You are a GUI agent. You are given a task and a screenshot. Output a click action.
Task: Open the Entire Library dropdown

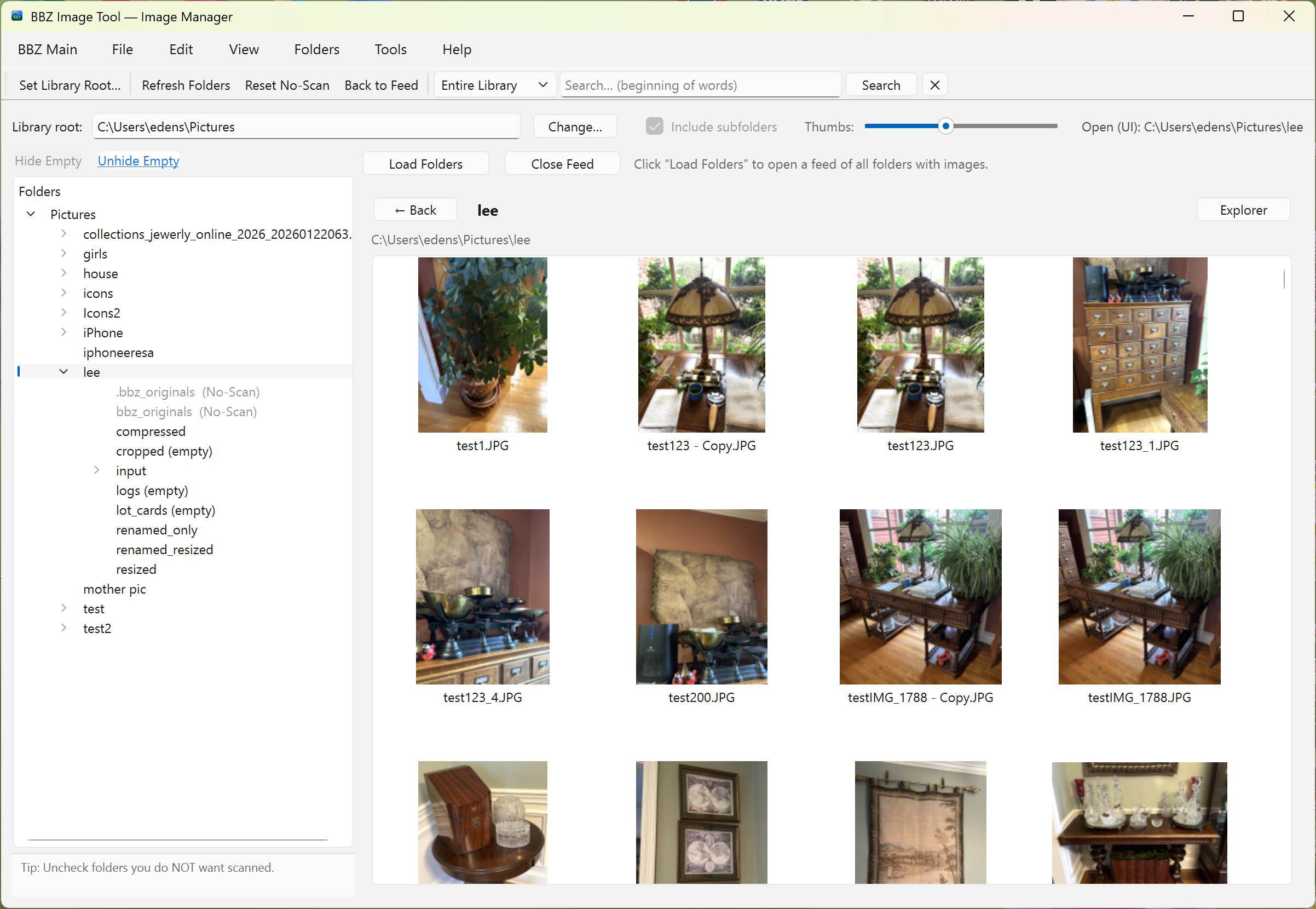click(x=494, y=85)
